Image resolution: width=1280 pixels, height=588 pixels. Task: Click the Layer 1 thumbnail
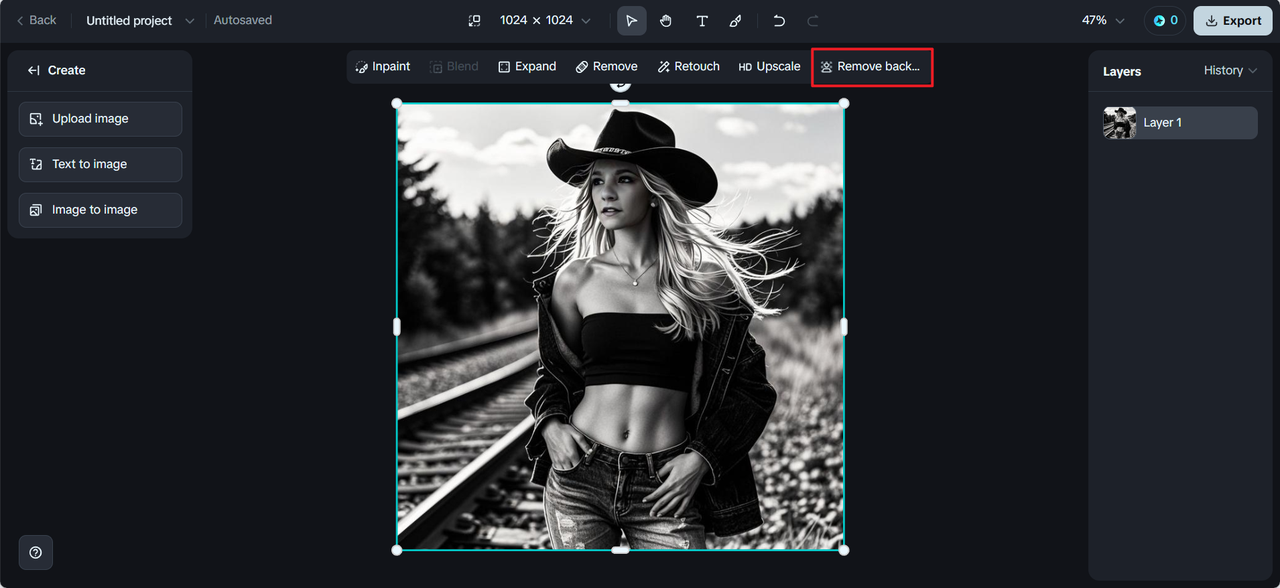click(x=1119, y=123)
